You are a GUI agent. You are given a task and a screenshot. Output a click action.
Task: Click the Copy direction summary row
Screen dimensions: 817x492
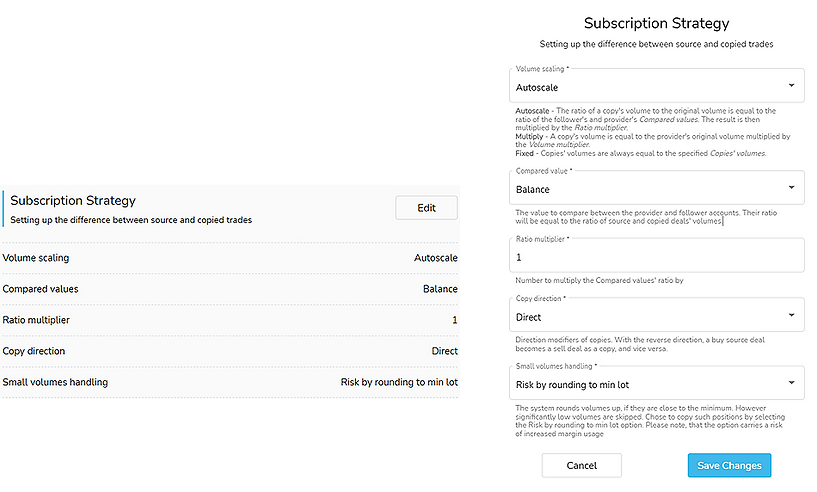coord(230,351)
